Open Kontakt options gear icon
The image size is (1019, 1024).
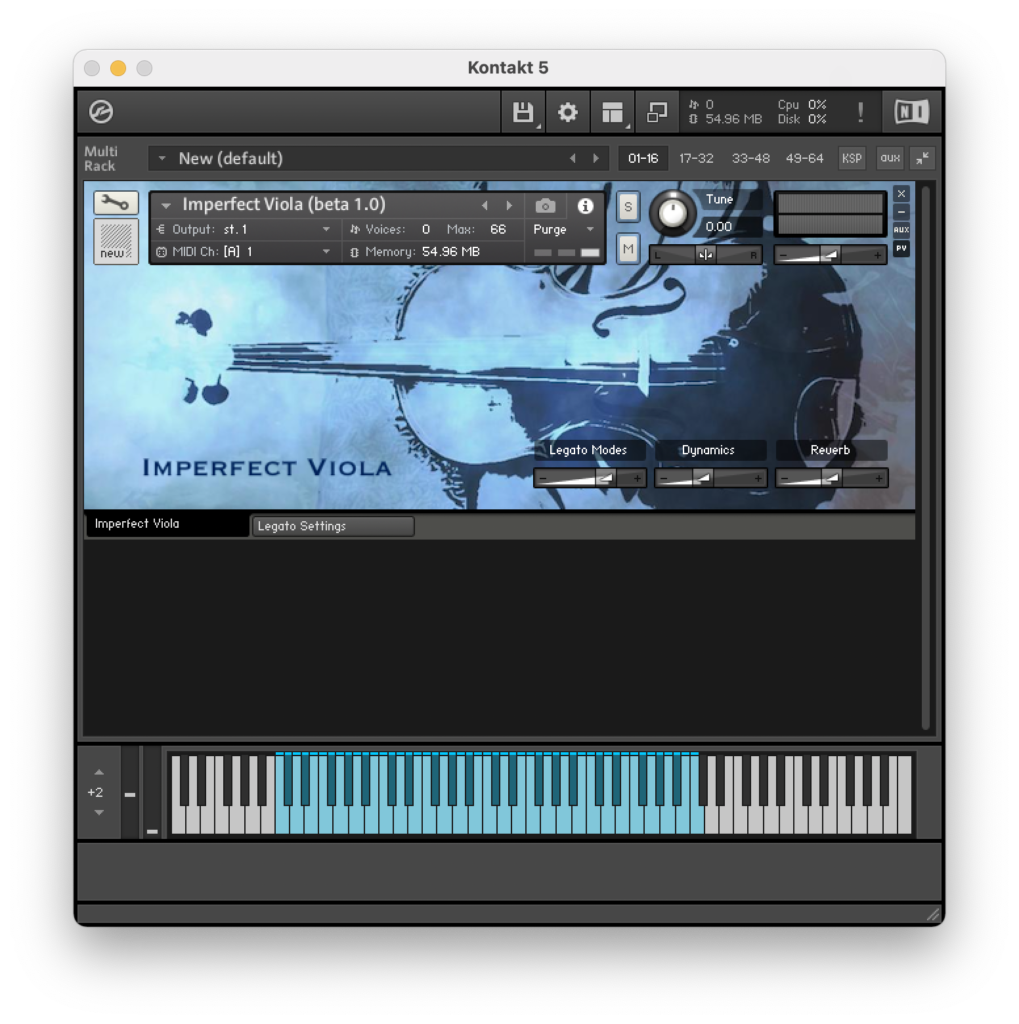(567, 112)
